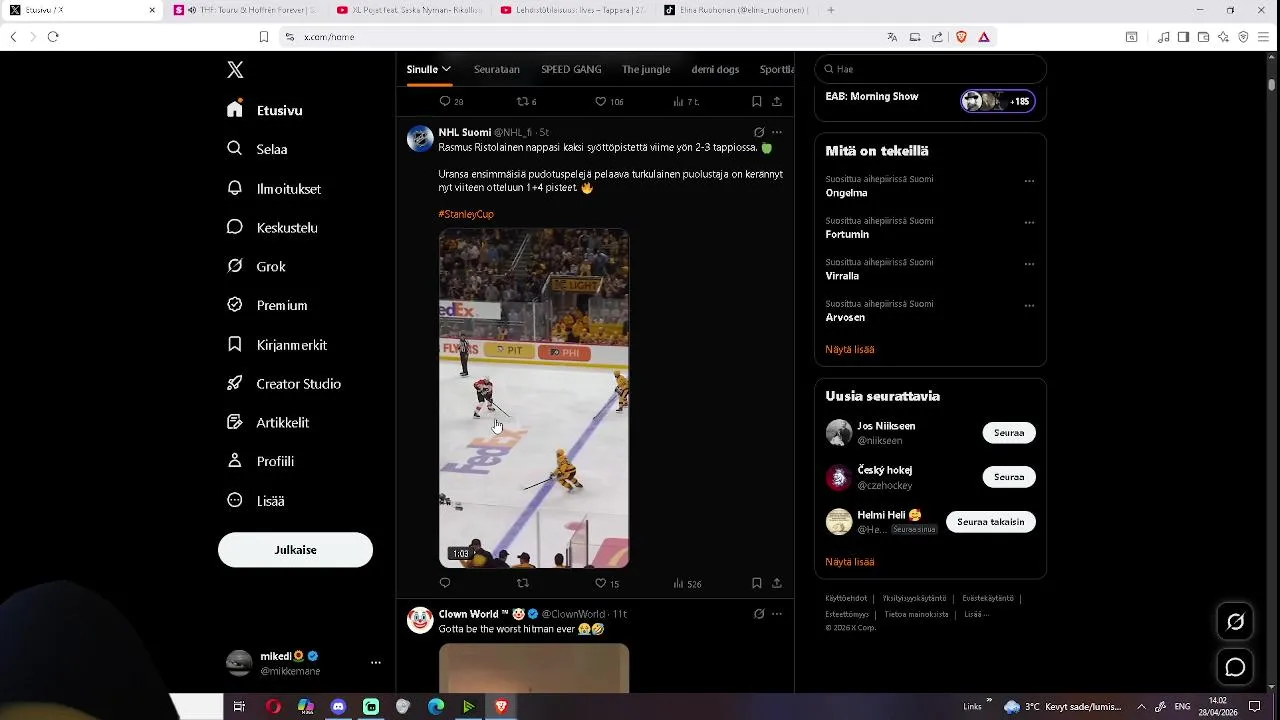
Task: Open EAB: Morning Show space listeners +185
Action: 998,101
